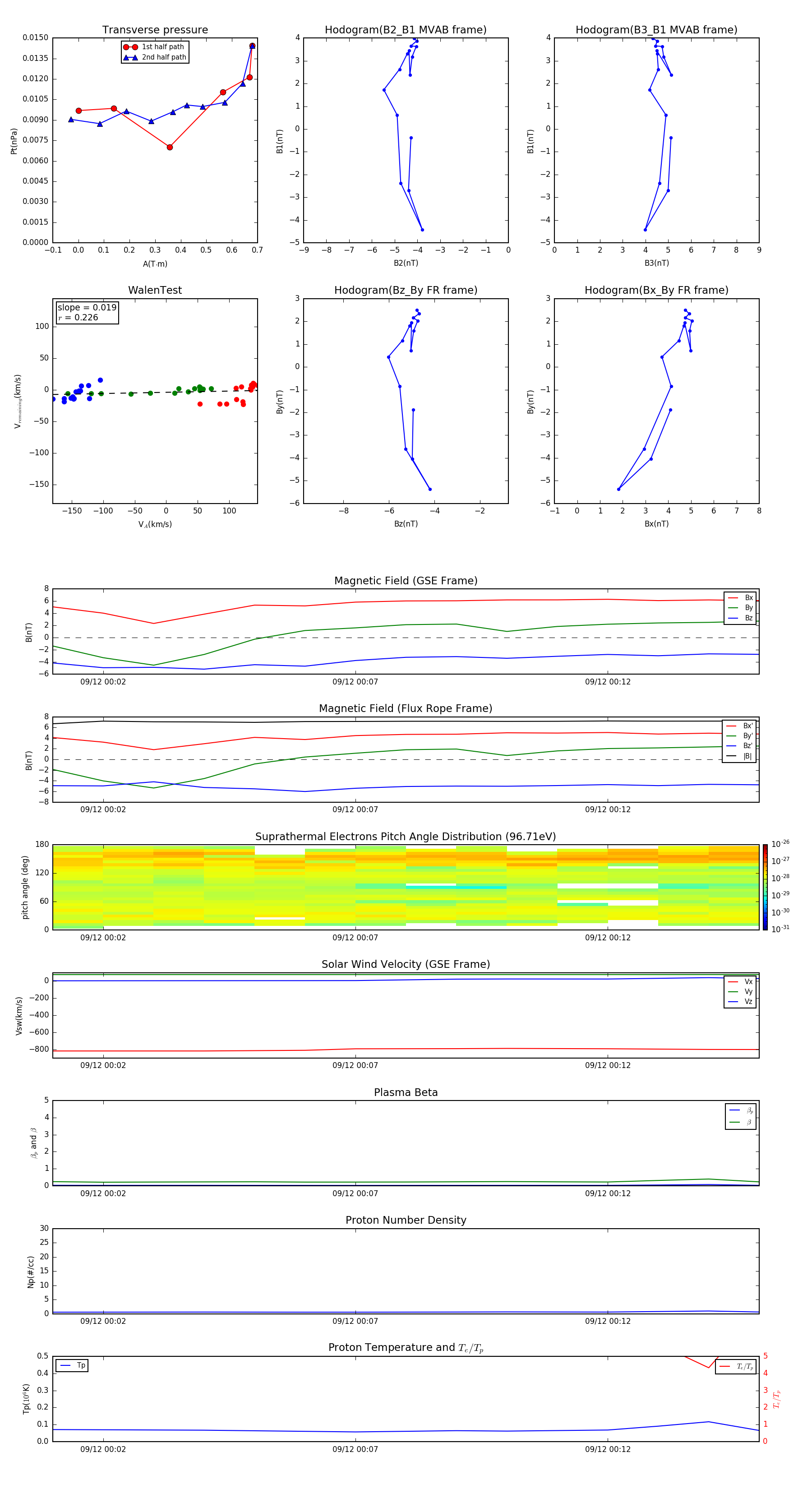812x1489 pixels.
Task: Click the β legend entry in Plasma Beta
Action: [741, 1123]
